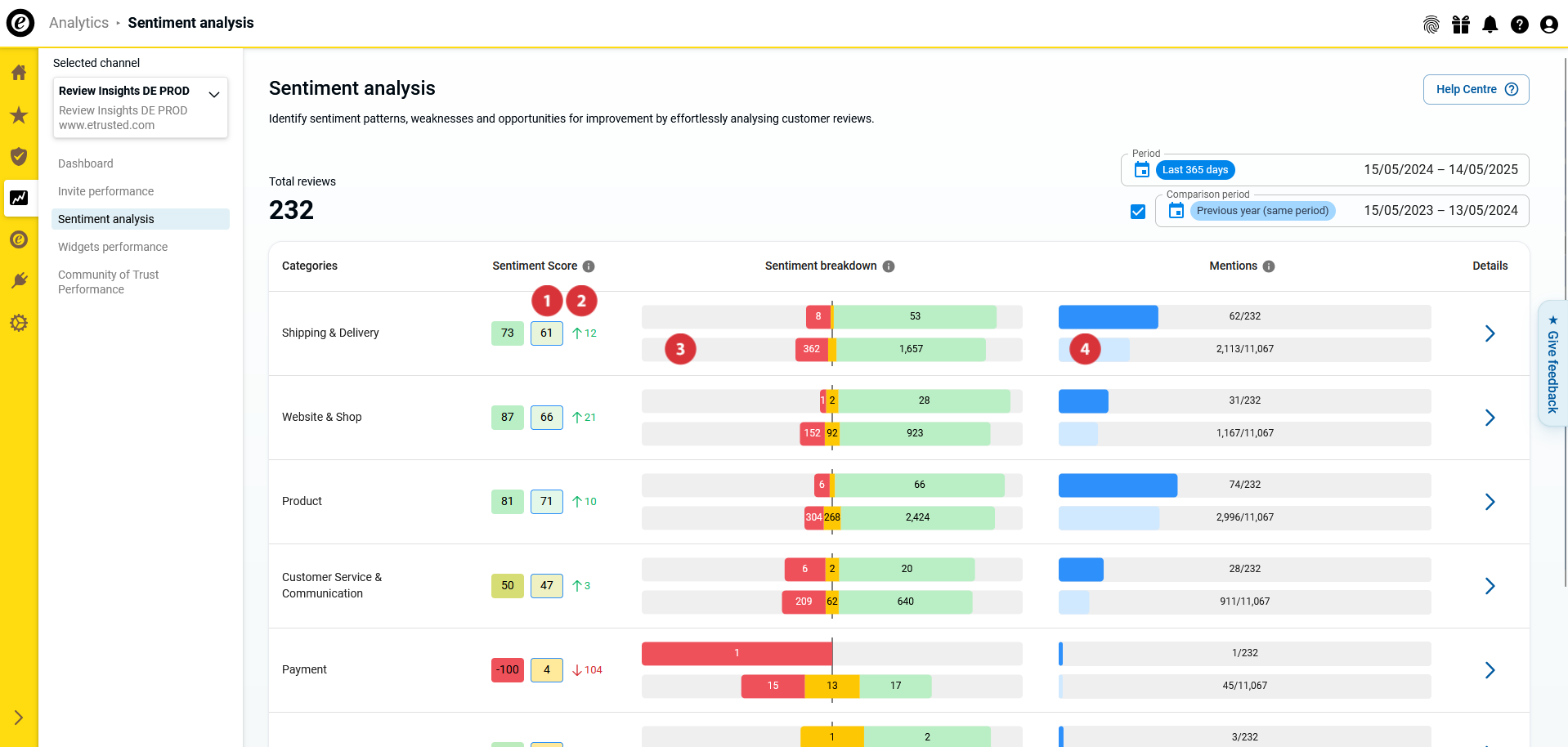This screenshot has height=747, width=1568.
Task: Expand the sidebar with bottom arrow
Action: coord(19,718)
